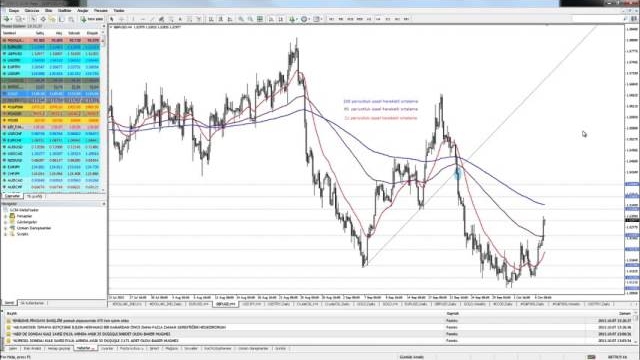Set timeframe to M15
The width and height of the screenshot is (640, 360).
350,19
